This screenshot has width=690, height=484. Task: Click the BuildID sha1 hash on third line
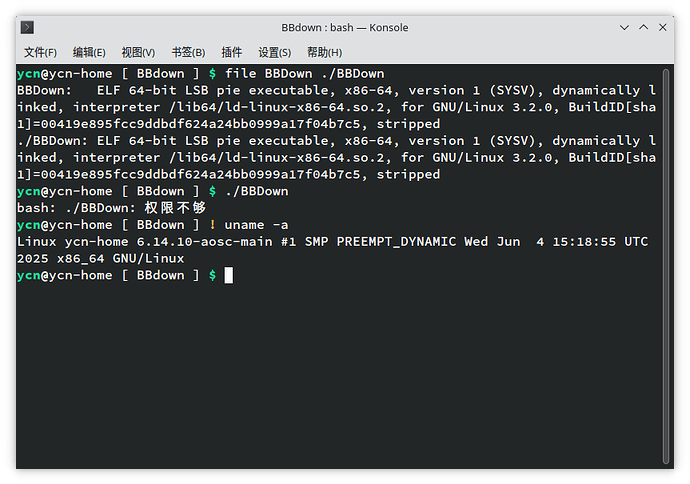tap(200, 124)
